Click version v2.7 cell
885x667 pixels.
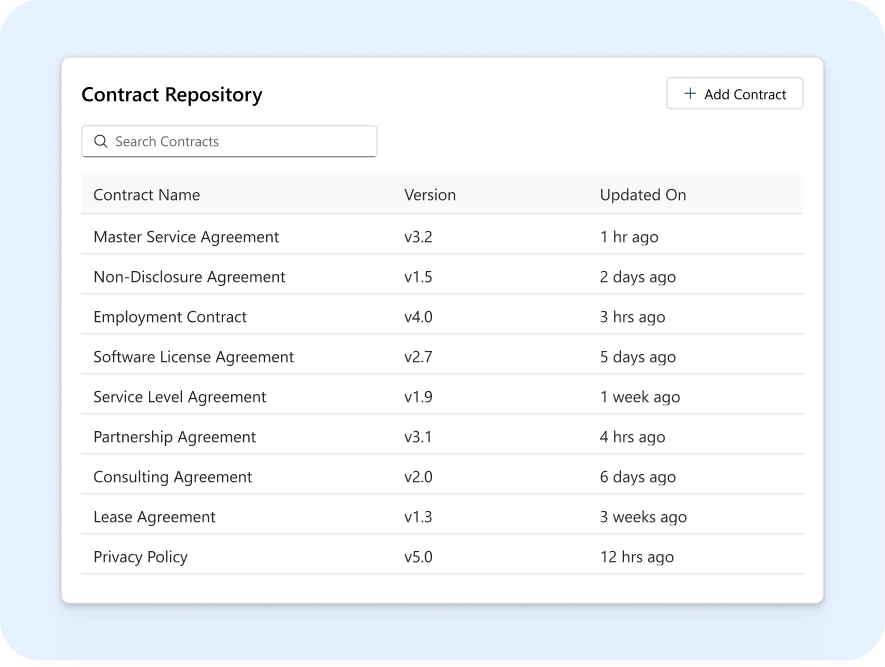[x=418, y=357]
